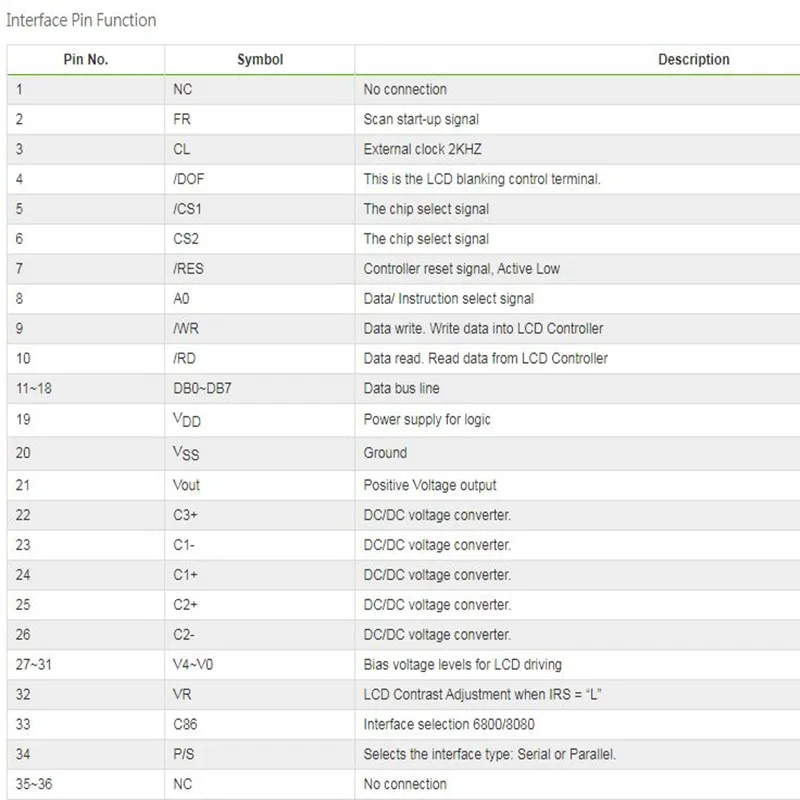800x800 pixels.
Task: Select 'Power supply for logic' description
Action: coord(427,420)
